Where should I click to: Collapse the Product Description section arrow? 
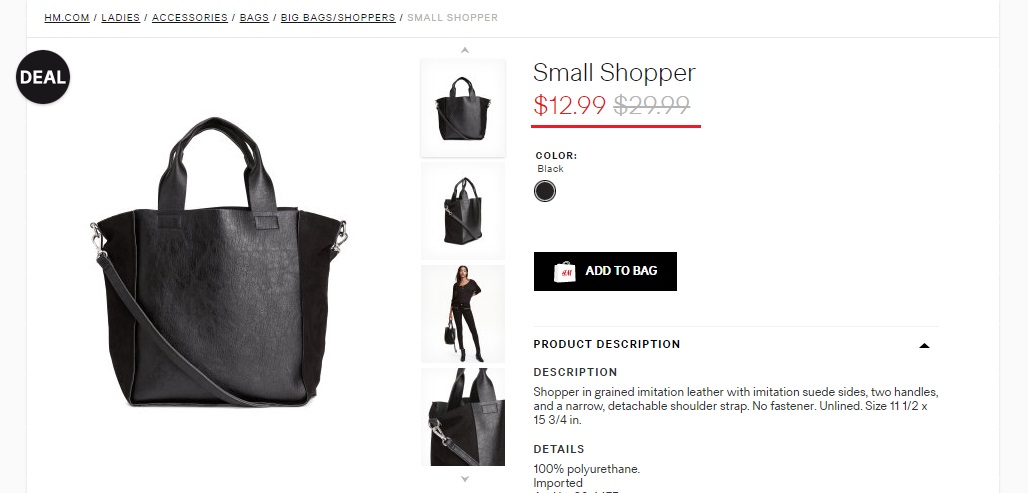click(924, 345)
